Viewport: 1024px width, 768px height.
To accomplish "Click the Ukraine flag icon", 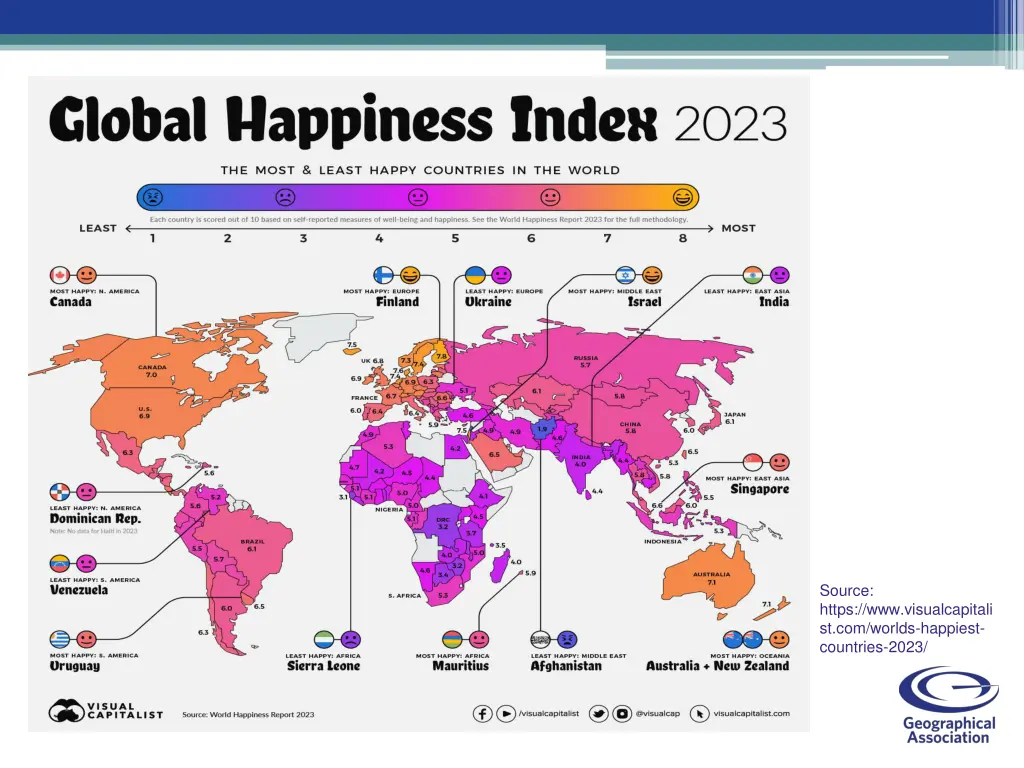I will pos(475,275).
